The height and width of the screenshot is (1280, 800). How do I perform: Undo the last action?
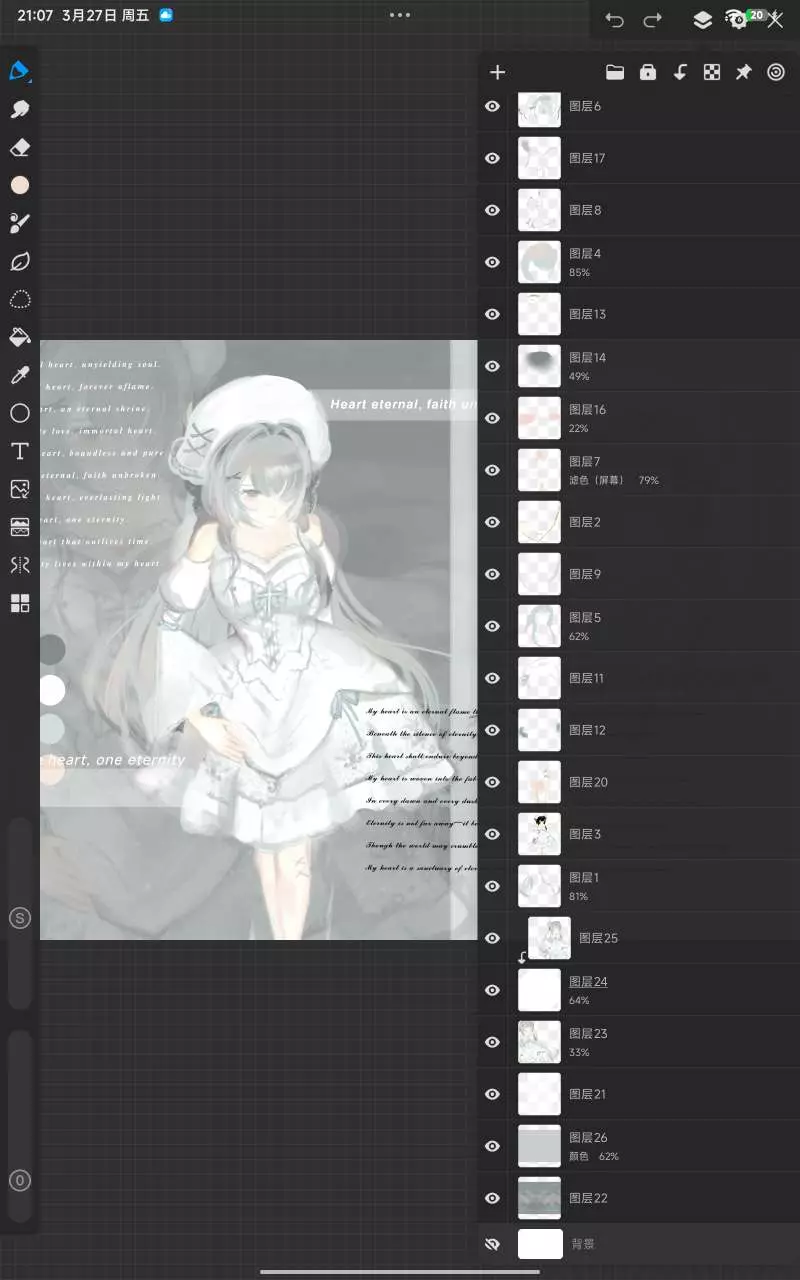(x=615, y=20)
